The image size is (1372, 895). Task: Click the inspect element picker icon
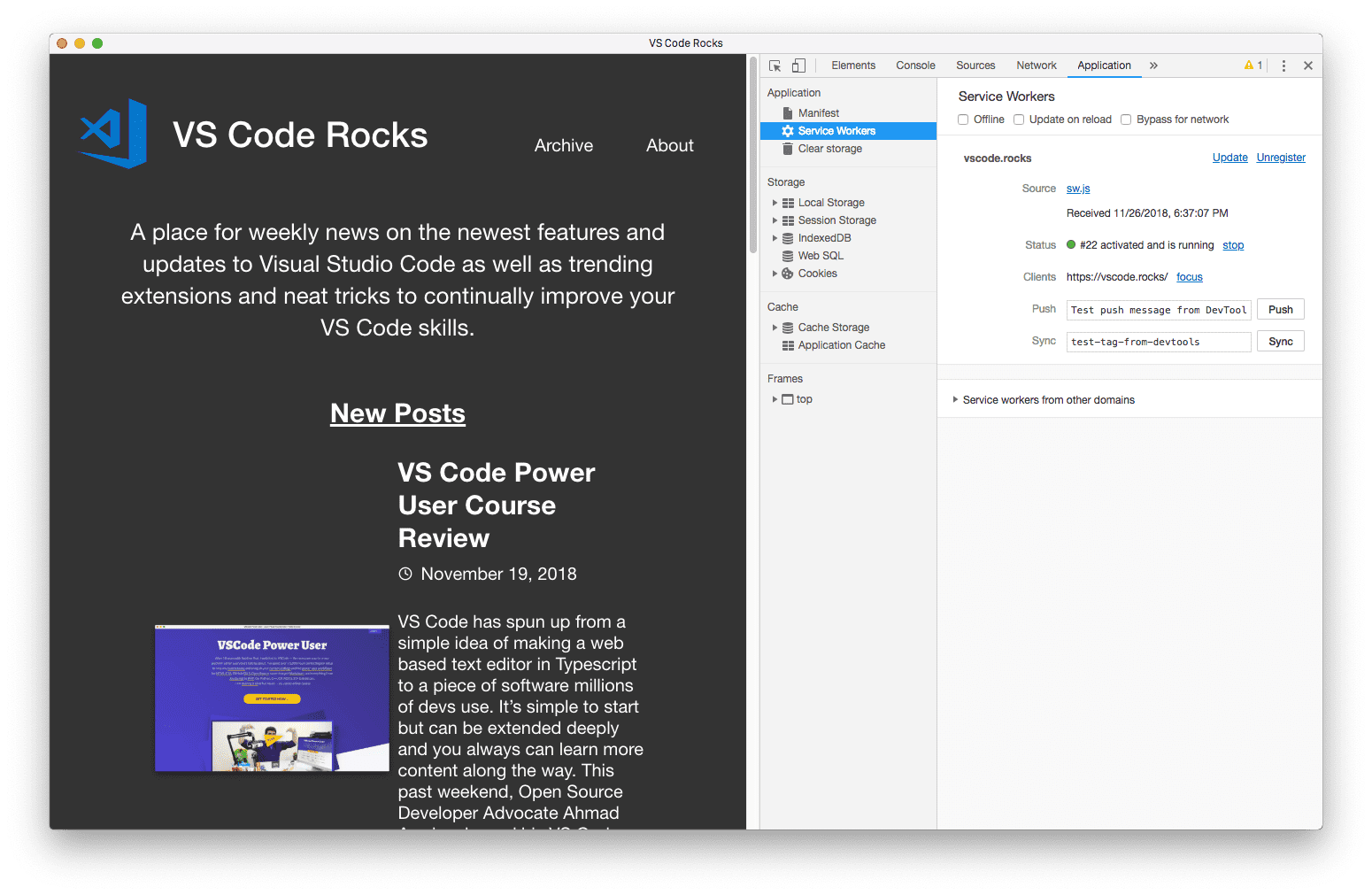click(775, 66)
